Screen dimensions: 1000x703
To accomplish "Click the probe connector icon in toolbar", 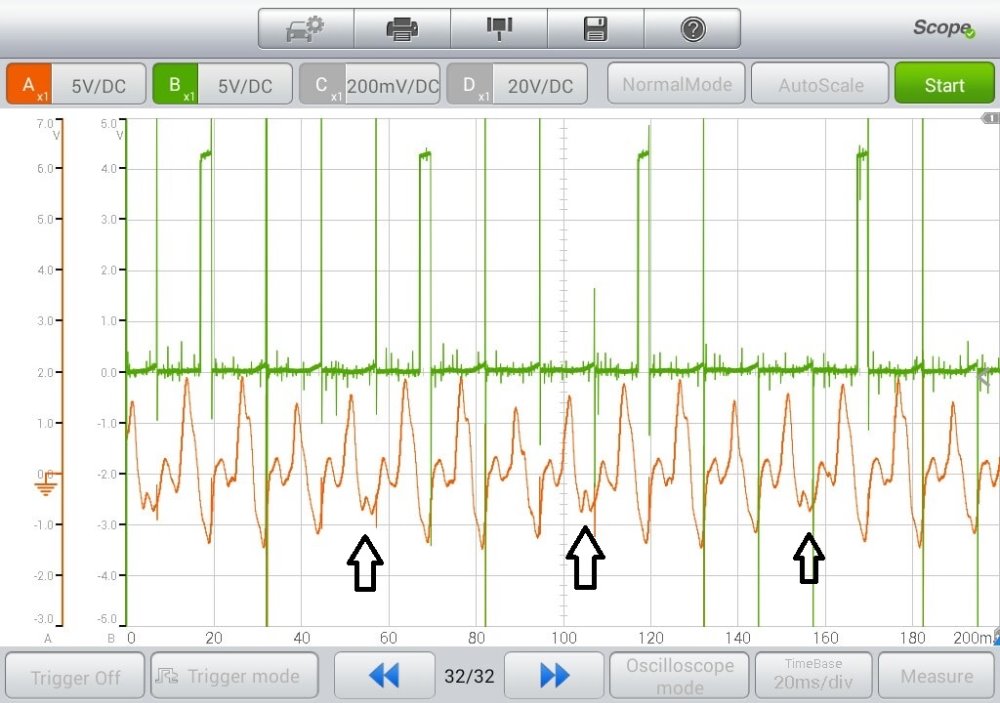I will (x=499, y=29).
